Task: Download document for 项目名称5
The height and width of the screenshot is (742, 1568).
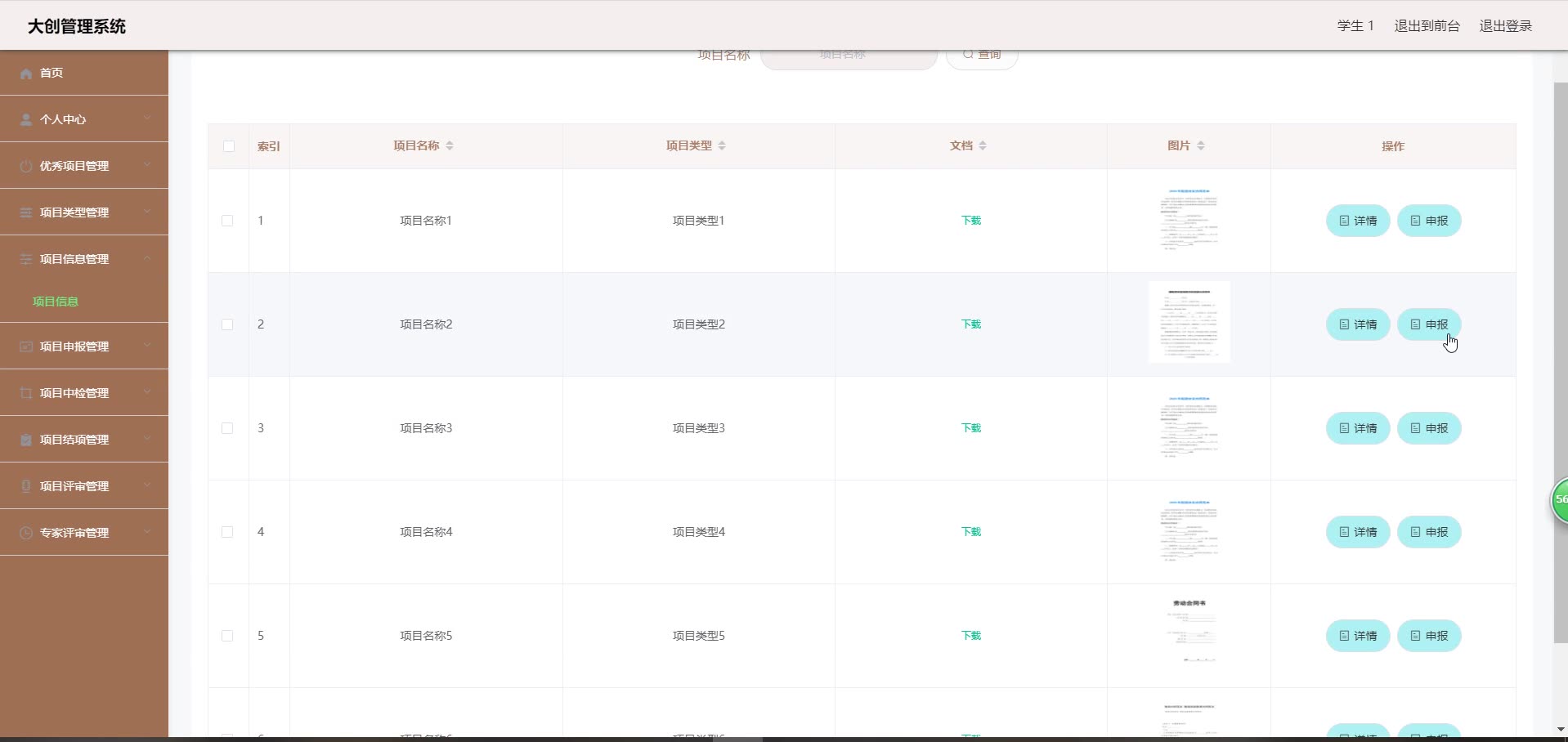Action: coord(971,636)
